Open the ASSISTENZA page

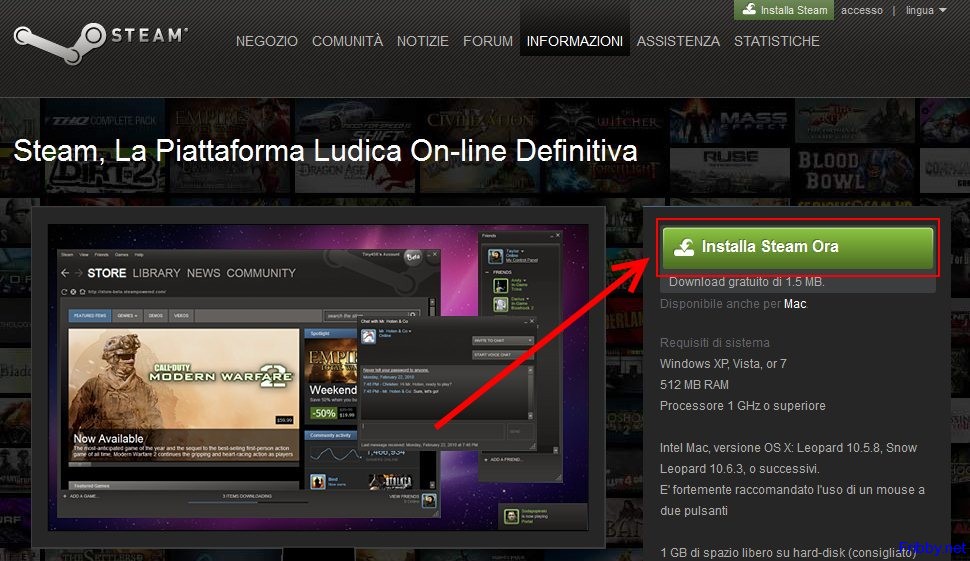click(x=678, y=41)
